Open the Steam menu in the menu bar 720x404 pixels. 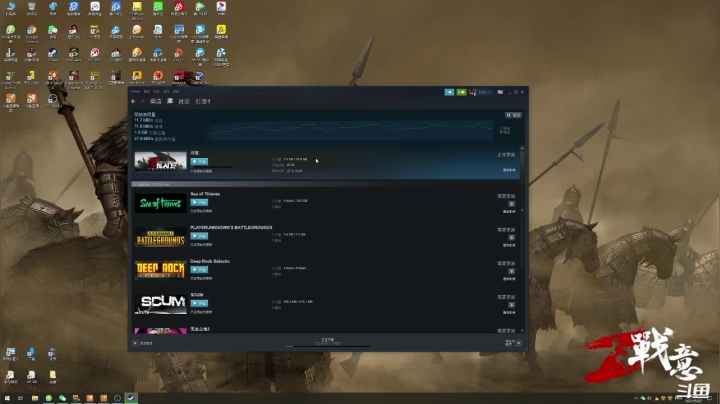pos(135,91)
